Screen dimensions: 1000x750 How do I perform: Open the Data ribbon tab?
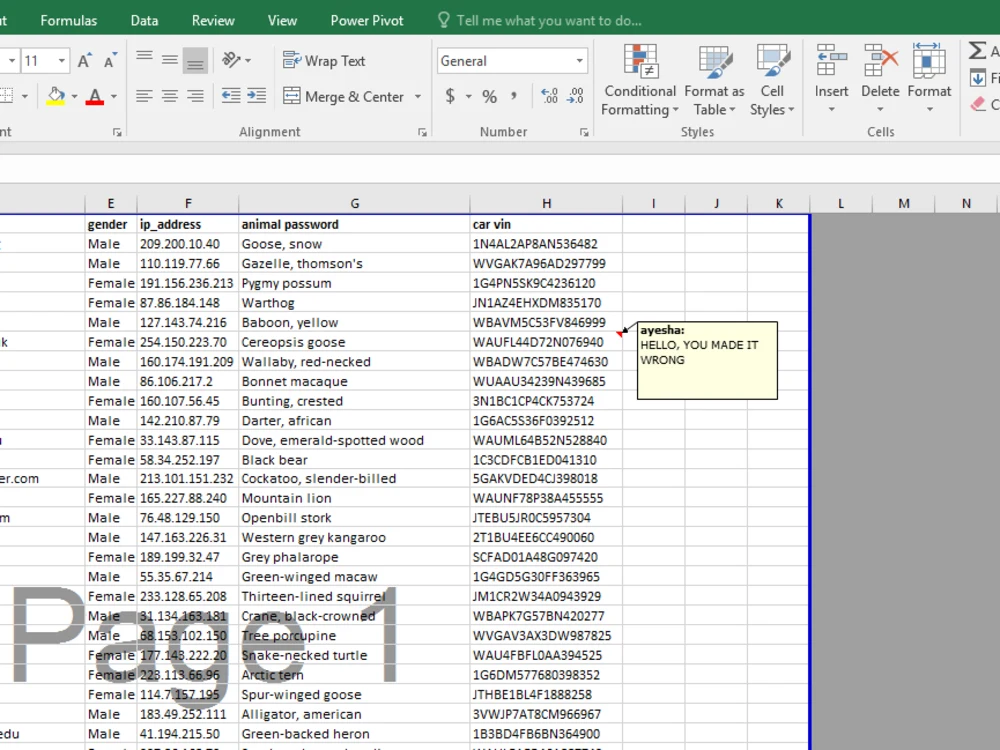click(144, 20)
